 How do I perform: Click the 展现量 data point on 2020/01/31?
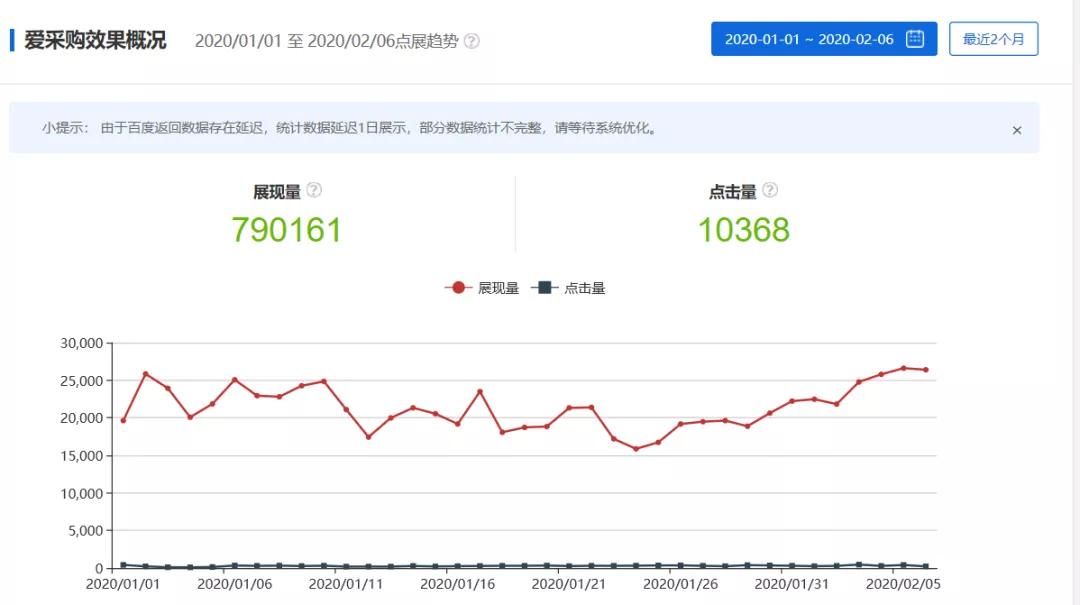point(792,401)
